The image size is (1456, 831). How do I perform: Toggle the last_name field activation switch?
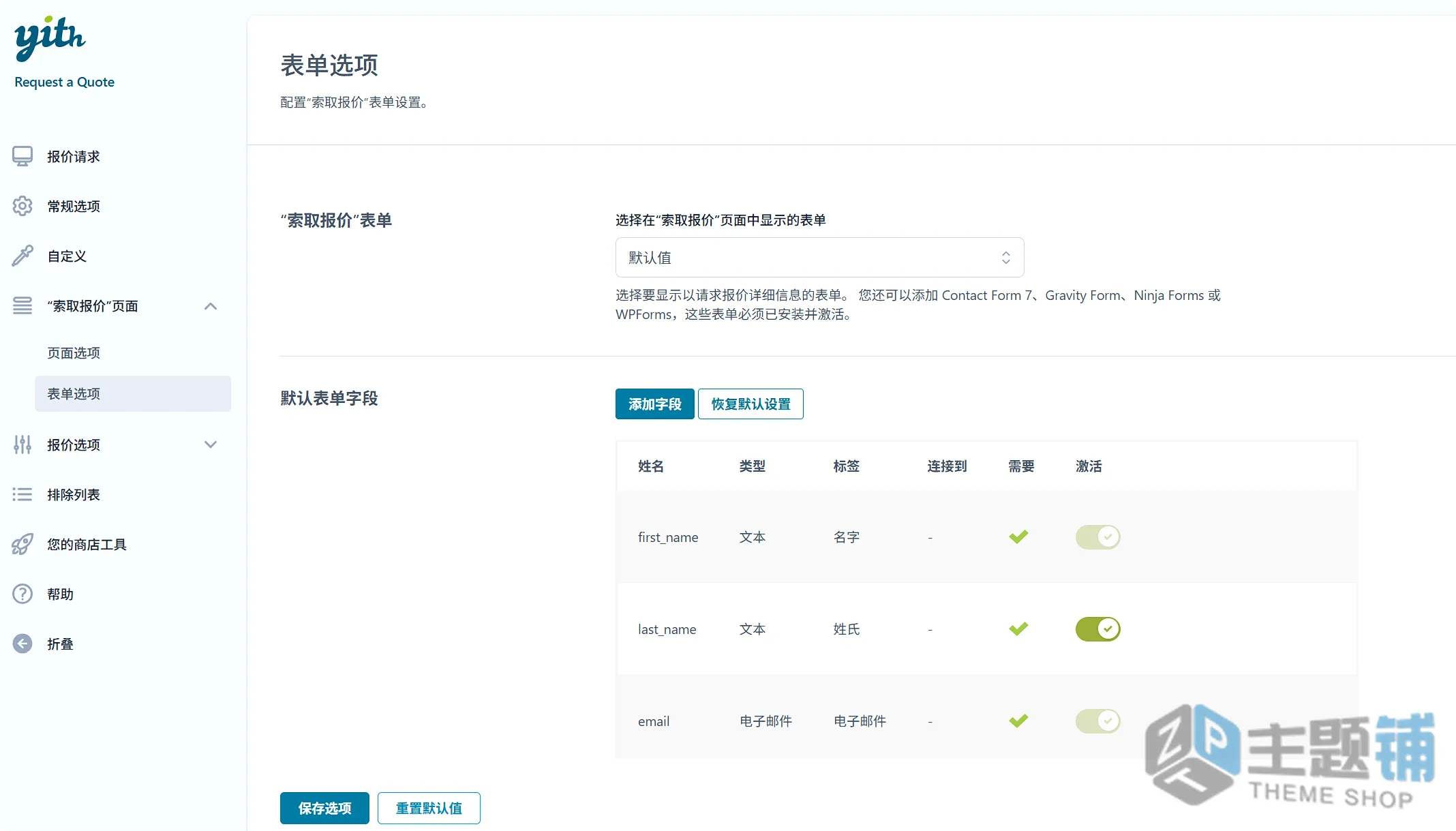point(1097,629)
